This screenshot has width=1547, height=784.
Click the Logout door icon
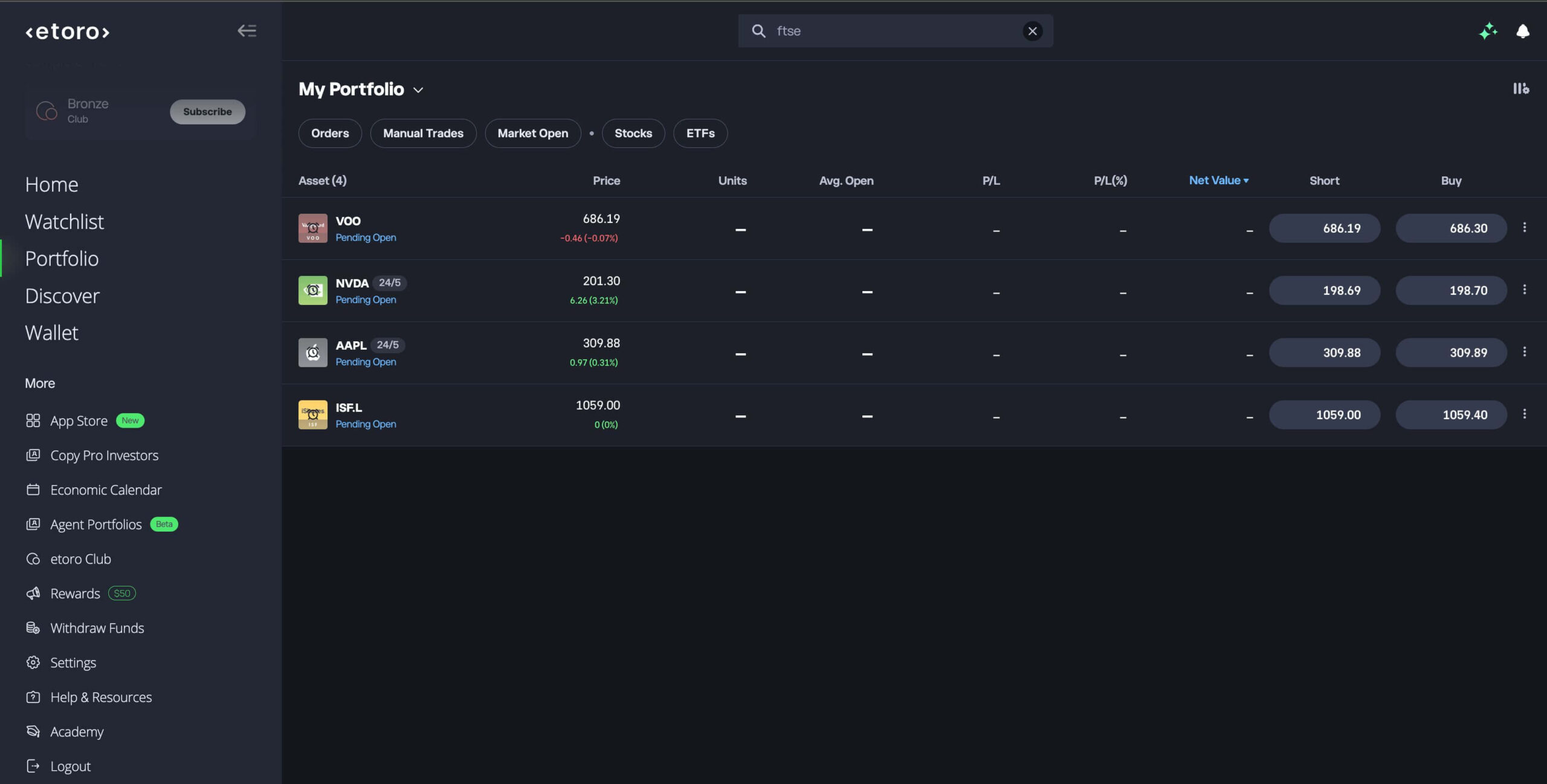[x=33, y=766]
